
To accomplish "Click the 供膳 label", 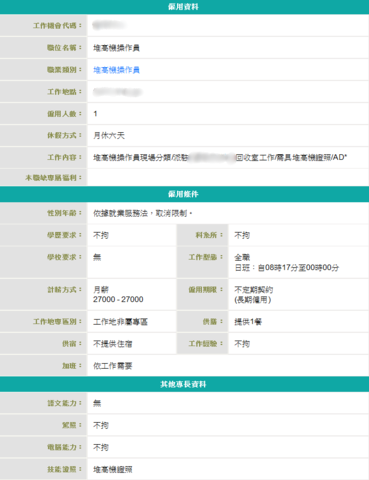I will coord(213,322).
